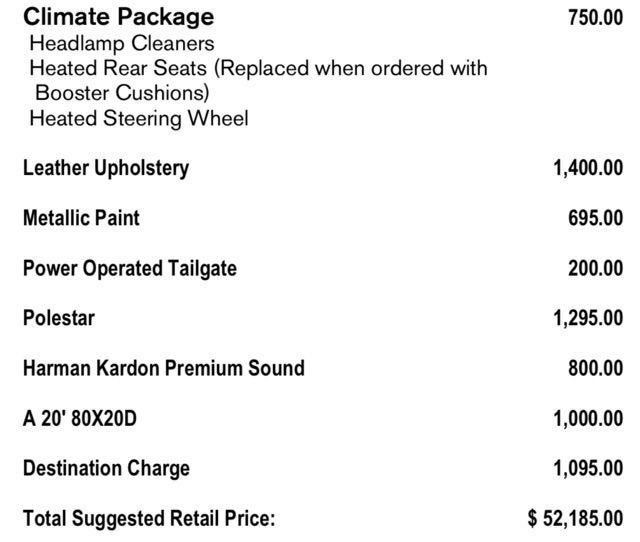Click the 1,295.00 Polestar price
This screenshot has height=542, width=640.
(x=588, y=318)
